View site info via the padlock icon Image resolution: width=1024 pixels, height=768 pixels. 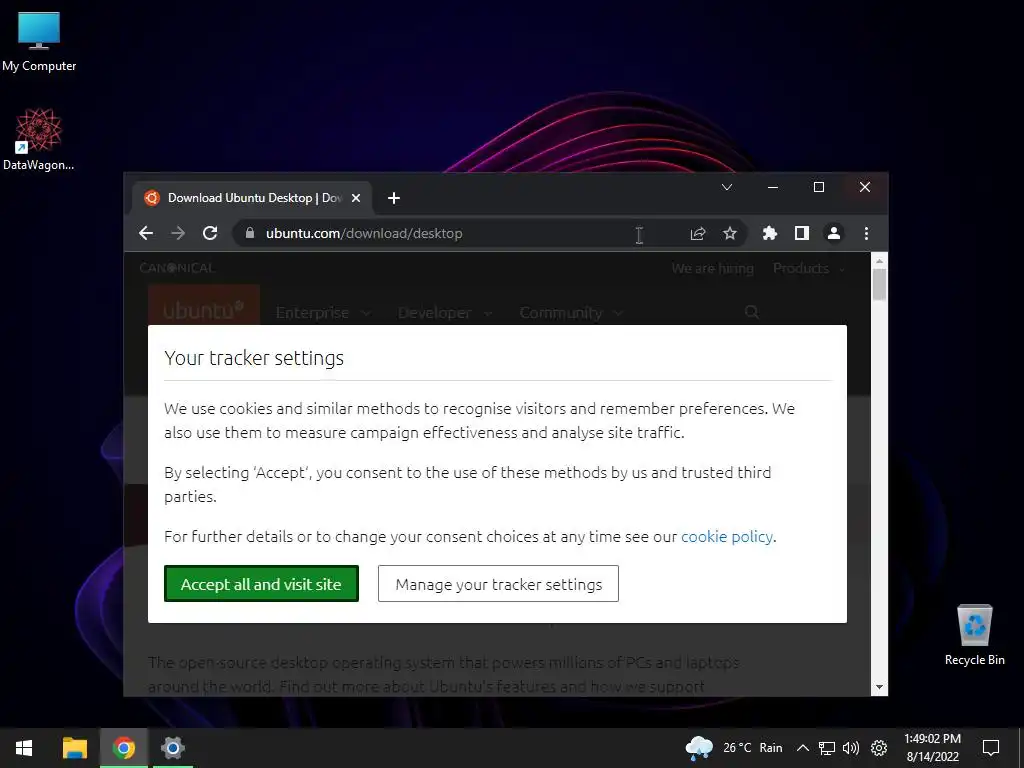249,233
